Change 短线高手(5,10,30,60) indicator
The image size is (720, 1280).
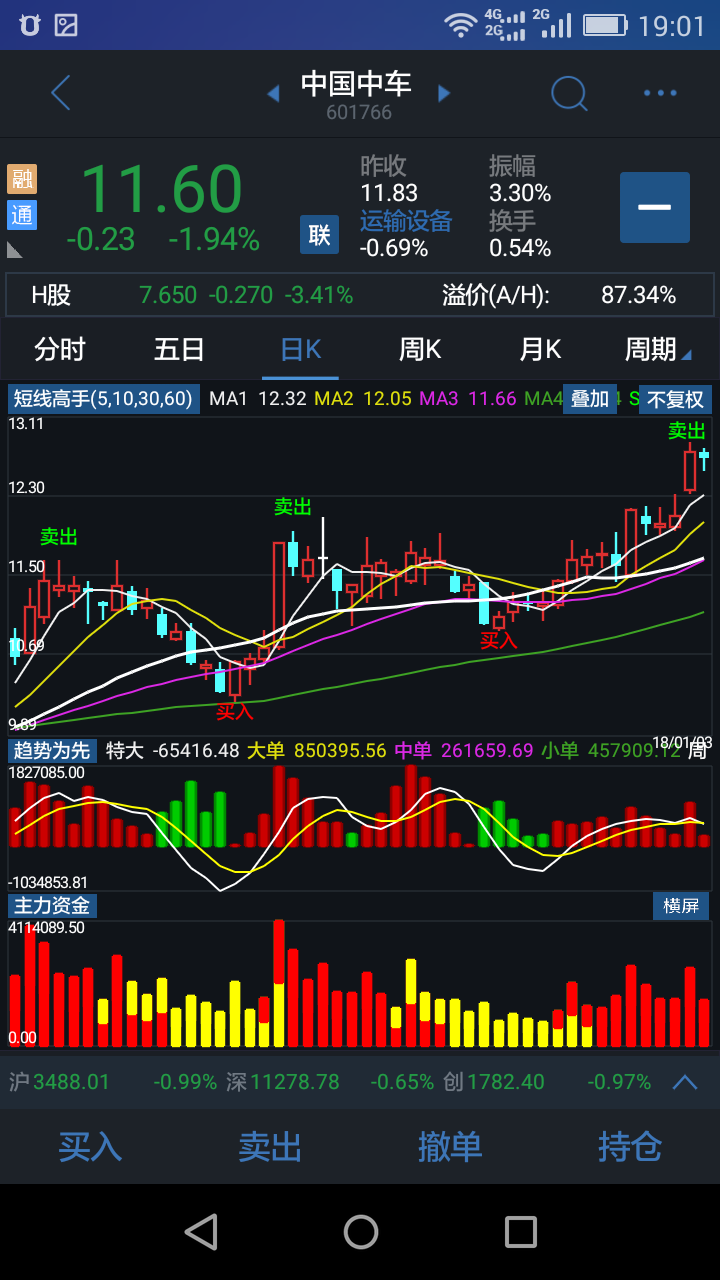[102, 399]
